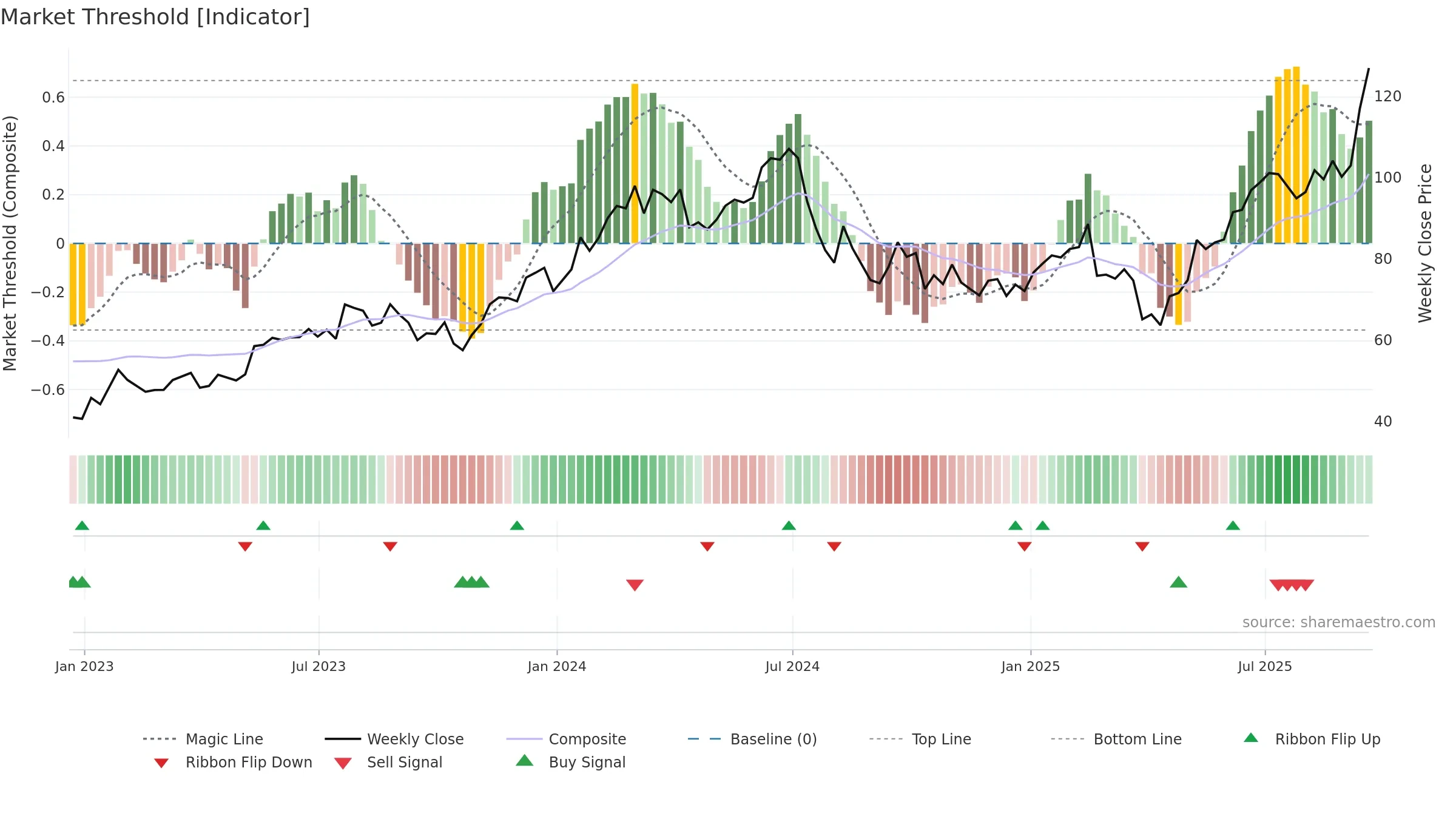1456x819 pixels.
Task: Toggle the Composite legend entry
Action: 567,739
